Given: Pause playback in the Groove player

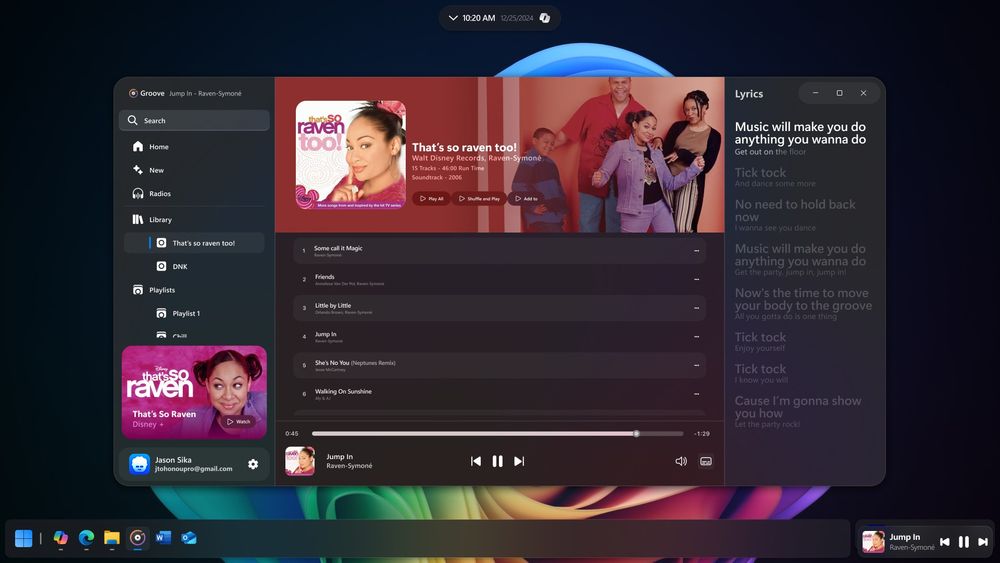Looking at the screenshot, I should 497,461.
